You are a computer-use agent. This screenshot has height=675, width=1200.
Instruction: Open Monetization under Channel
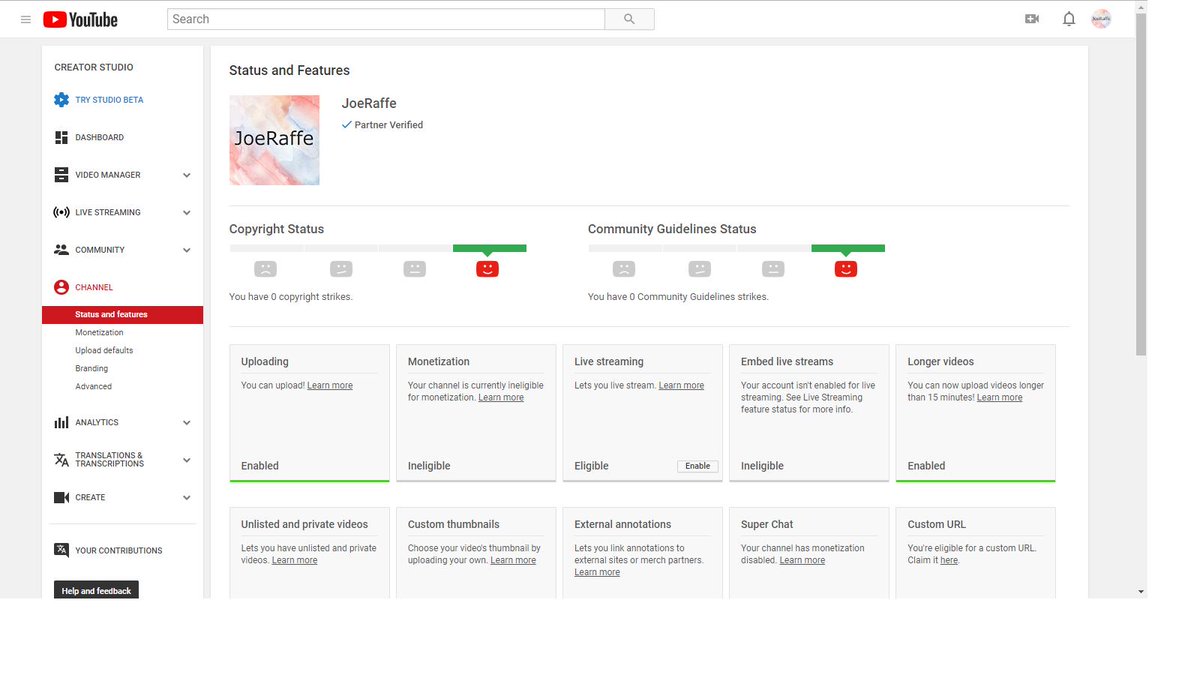[99, 333]
